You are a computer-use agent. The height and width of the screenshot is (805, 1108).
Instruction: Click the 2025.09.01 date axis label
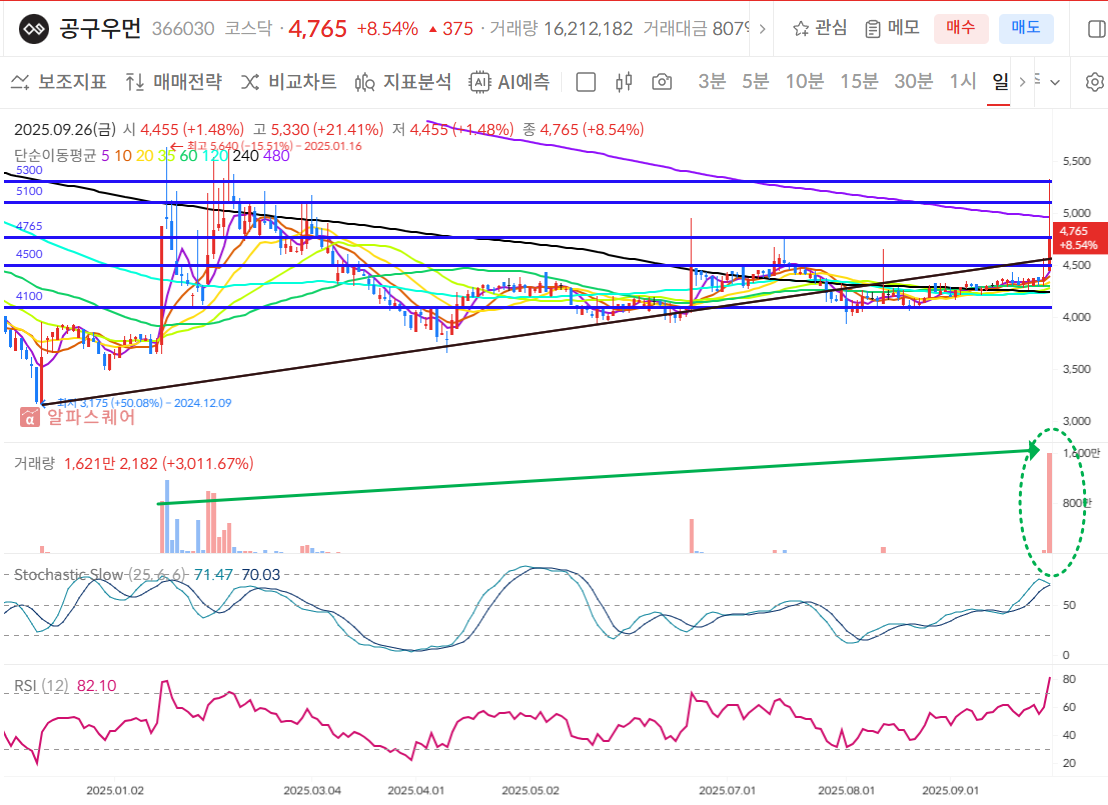click(x=950, y=790)
